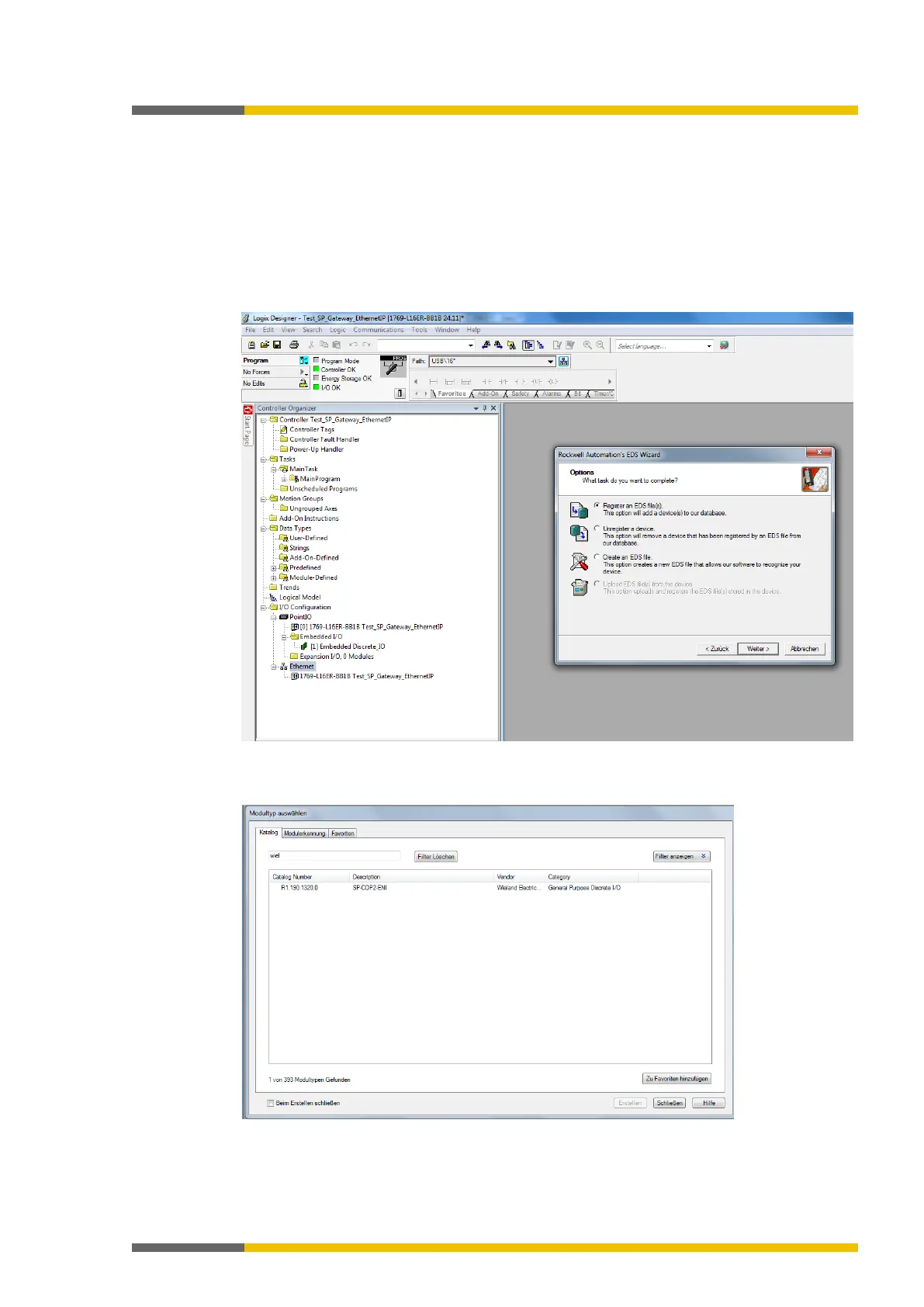The width and height of the screenshot is (924, 1307).
Task: Open the Tools menu
Action: click(x=419, y=330)
